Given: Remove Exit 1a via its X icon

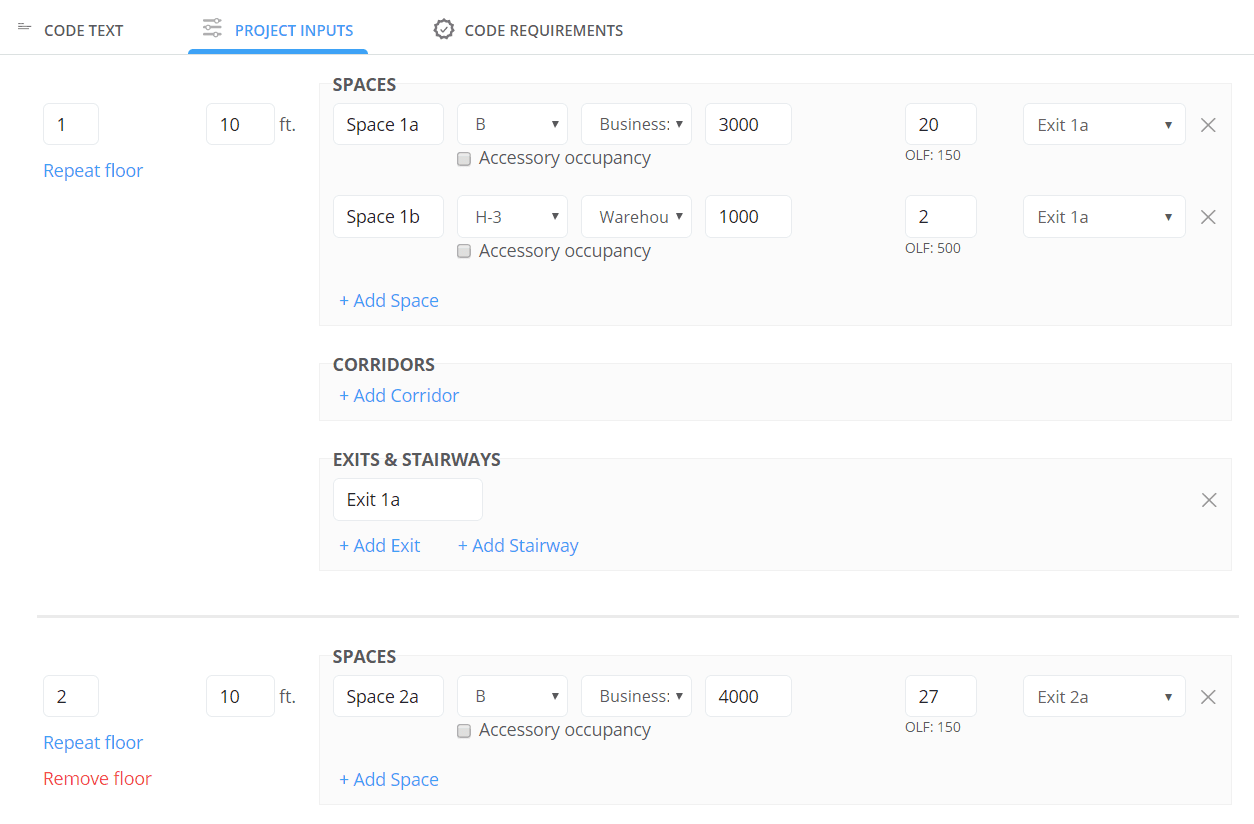Looking at the screenshot, I should (x=1208, y=499).
